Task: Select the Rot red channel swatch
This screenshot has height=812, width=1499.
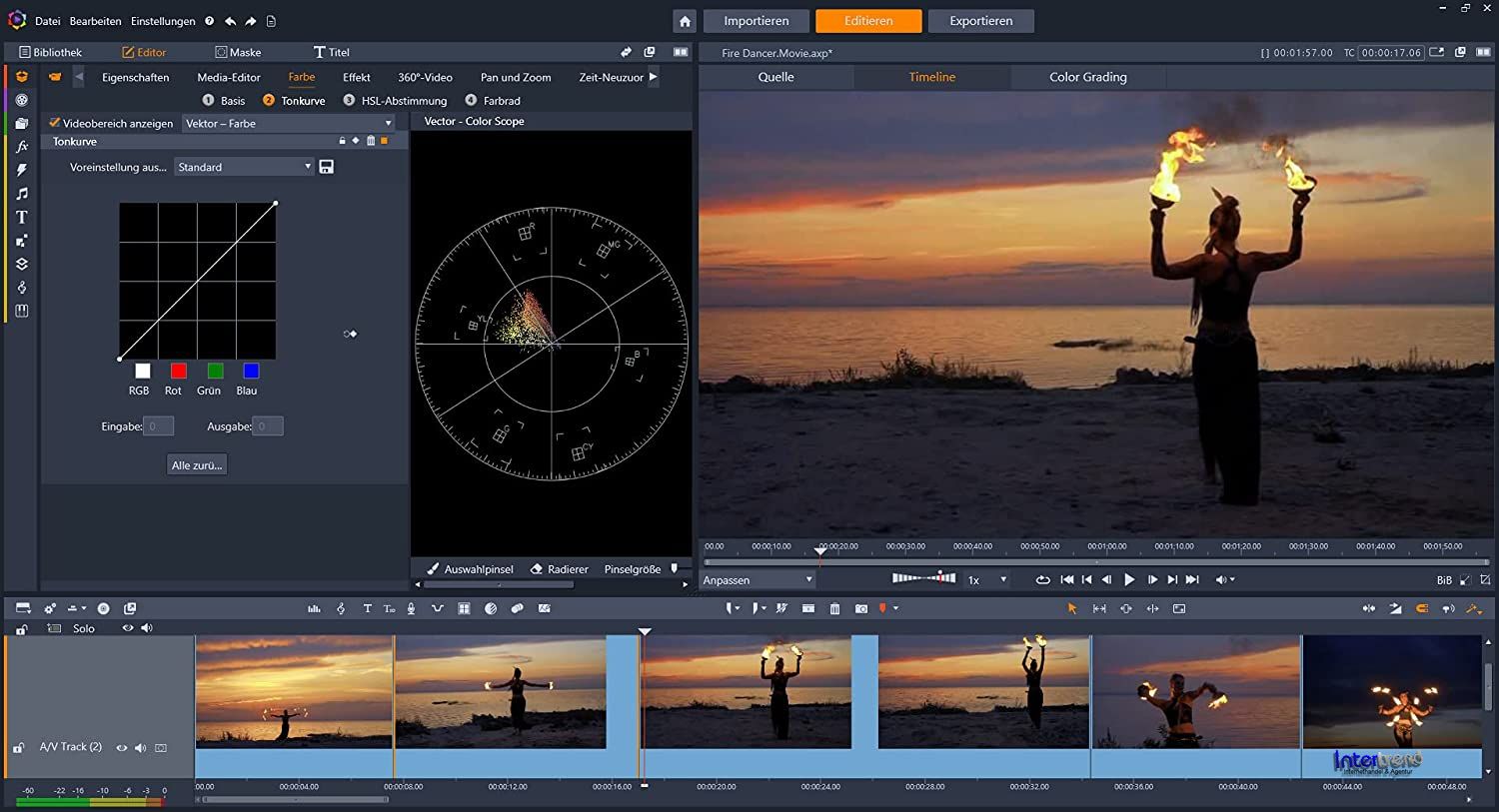Action: (x=178, y=372)
